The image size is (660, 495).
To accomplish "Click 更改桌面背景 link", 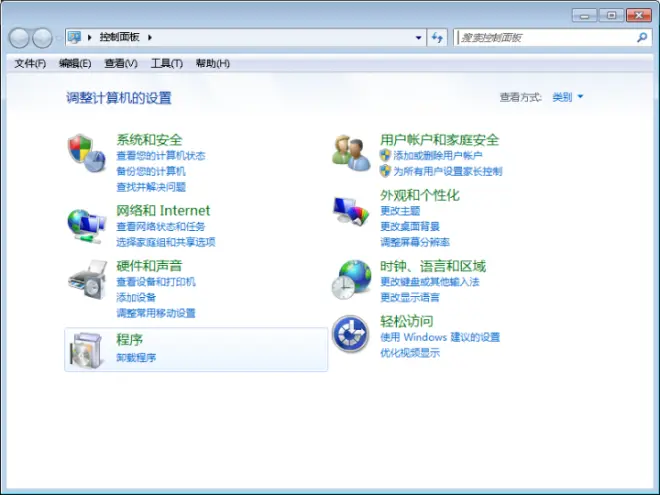I will 410,226.
